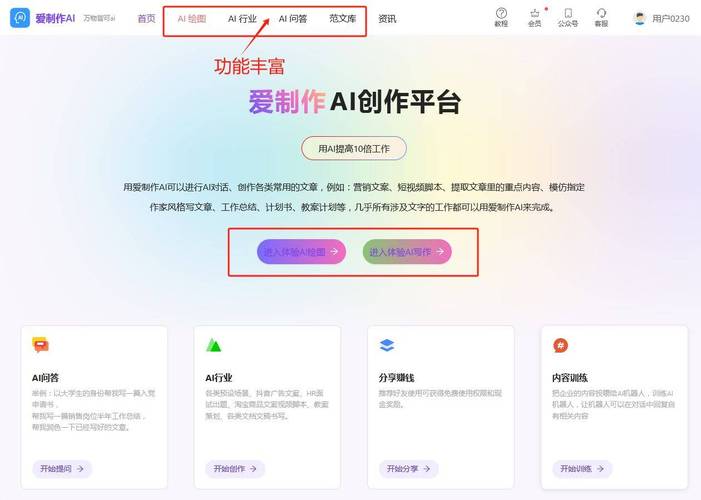Click 进入体验AI绘图 button
This screenshot has width=701, height=500.
click(x=301, y=252)
